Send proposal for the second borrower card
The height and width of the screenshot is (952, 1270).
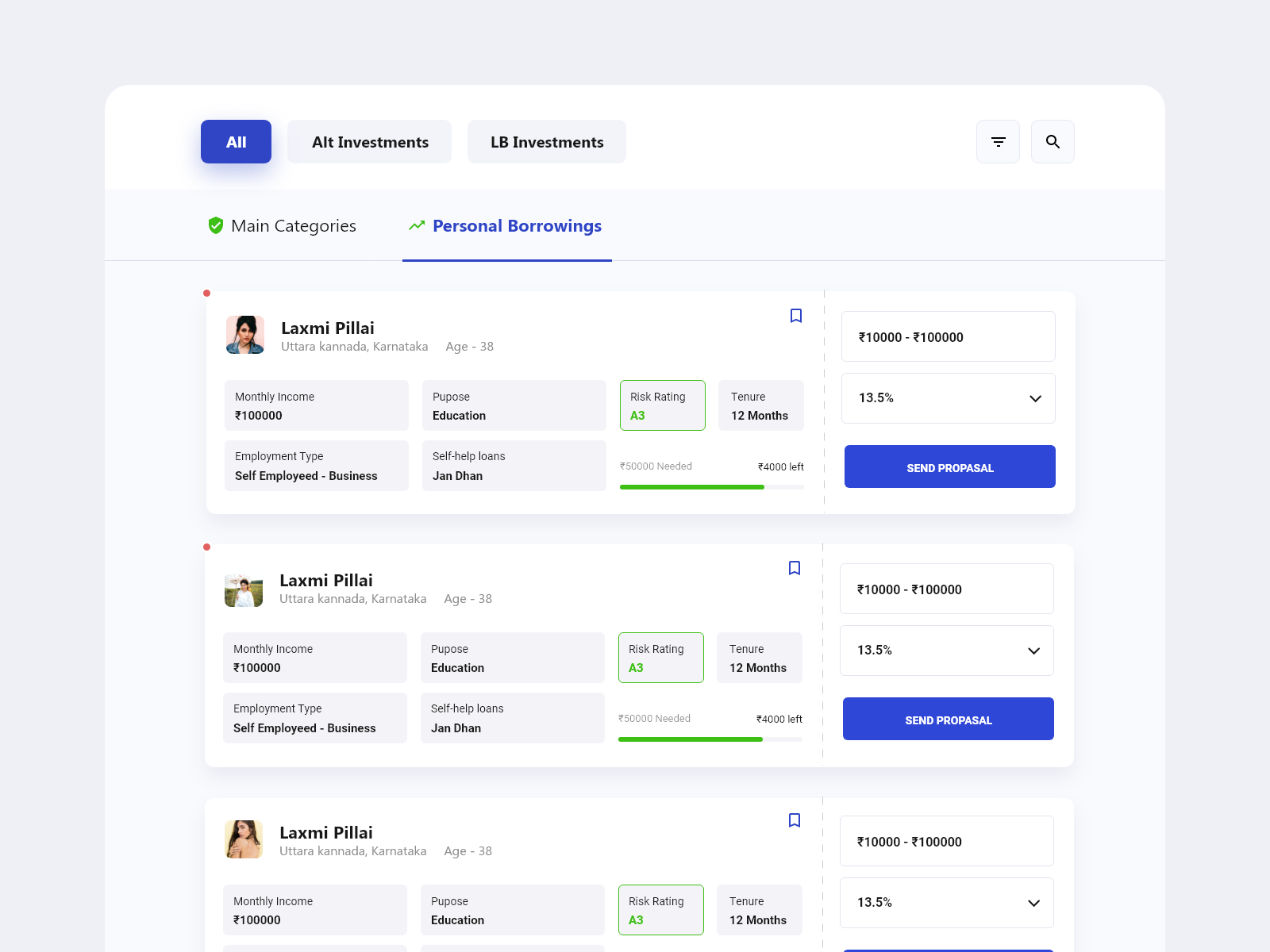(x=949, y=719)
